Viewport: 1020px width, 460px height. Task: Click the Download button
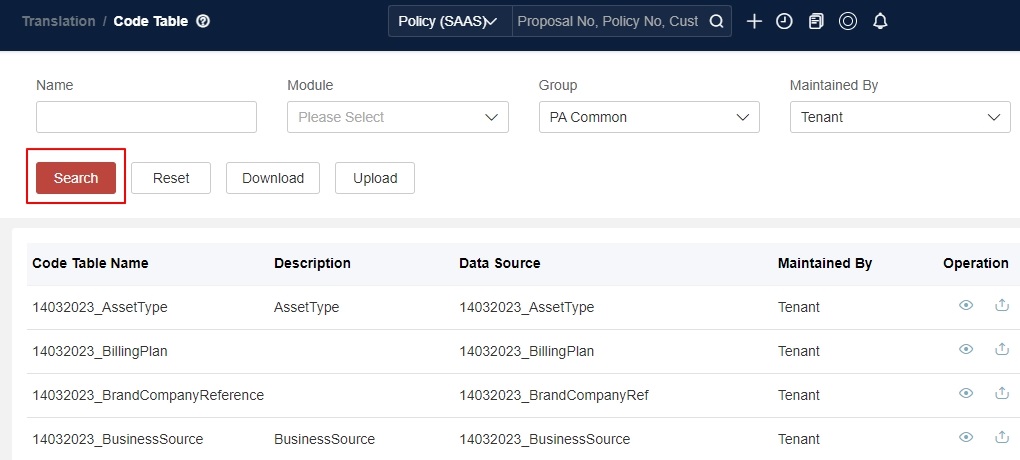[272, 178]
